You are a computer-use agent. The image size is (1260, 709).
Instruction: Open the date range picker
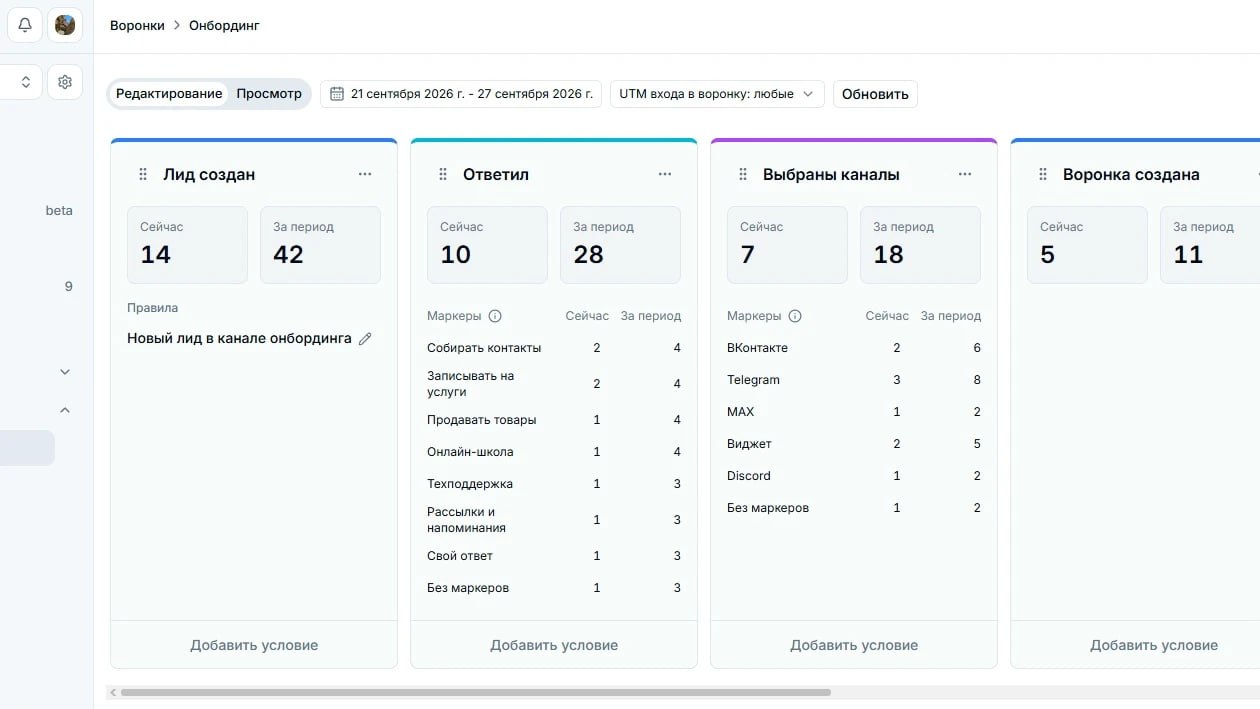[461, 94]
